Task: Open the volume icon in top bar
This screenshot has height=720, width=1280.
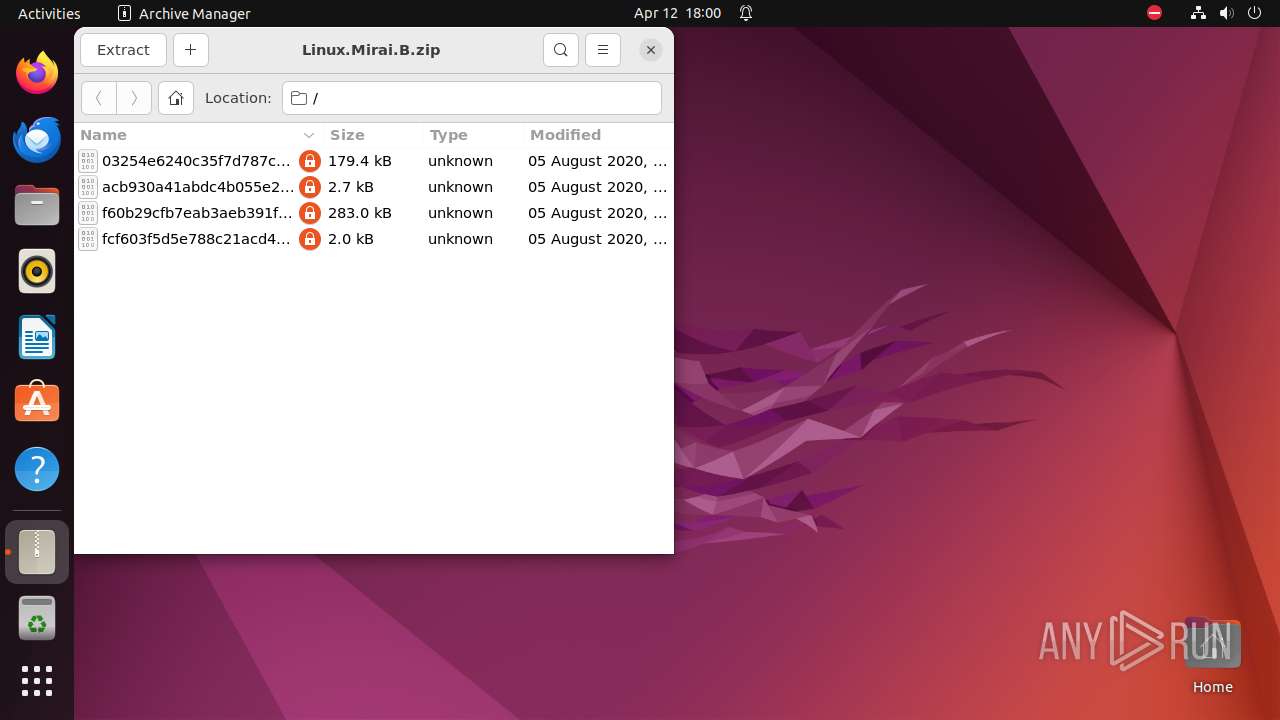Action: [1227, 13]
